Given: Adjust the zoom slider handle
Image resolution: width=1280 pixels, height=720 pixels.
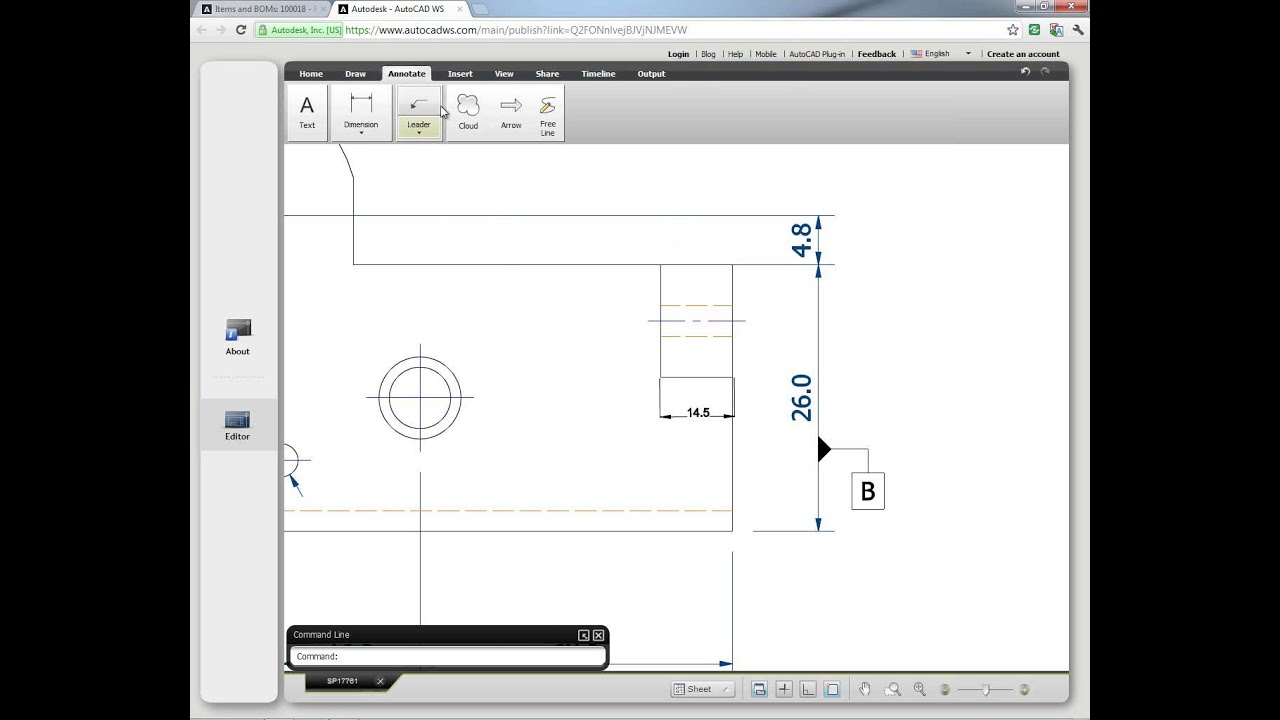Looking at the screenshot, I should click(x=986, y=689).
